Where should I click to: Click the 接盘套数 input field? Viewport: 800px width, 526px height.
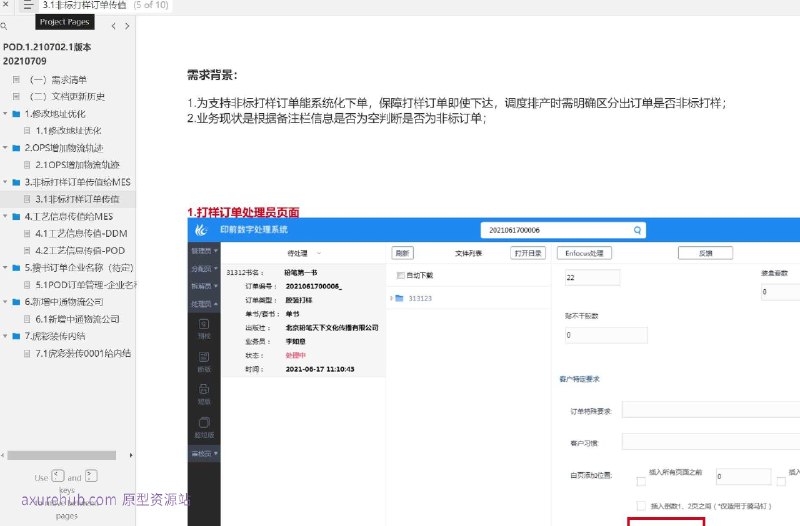pyautogui.click(x=781, y=292)
